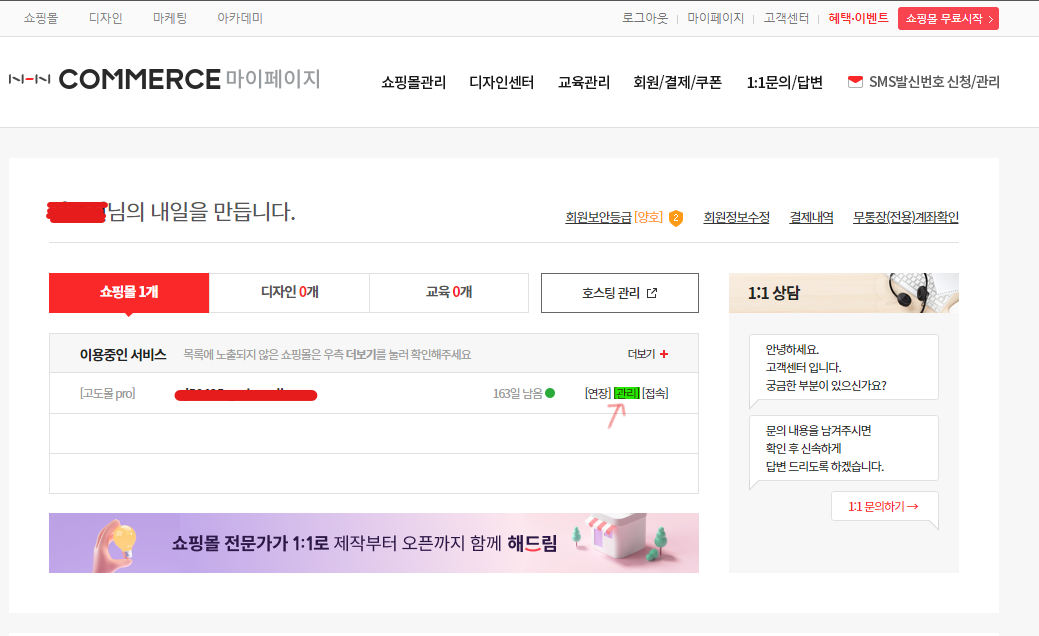
Task: Click the 163일 남음 text
Action: tap(518, 394)
